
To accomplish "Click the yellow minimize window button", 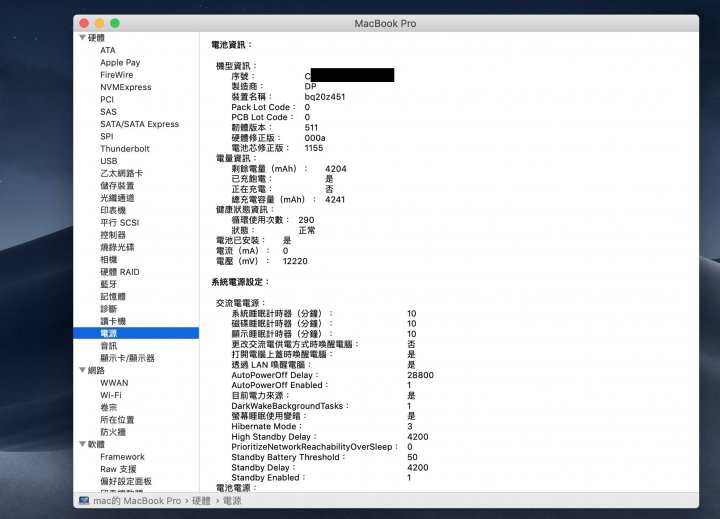I will (99, 23).
